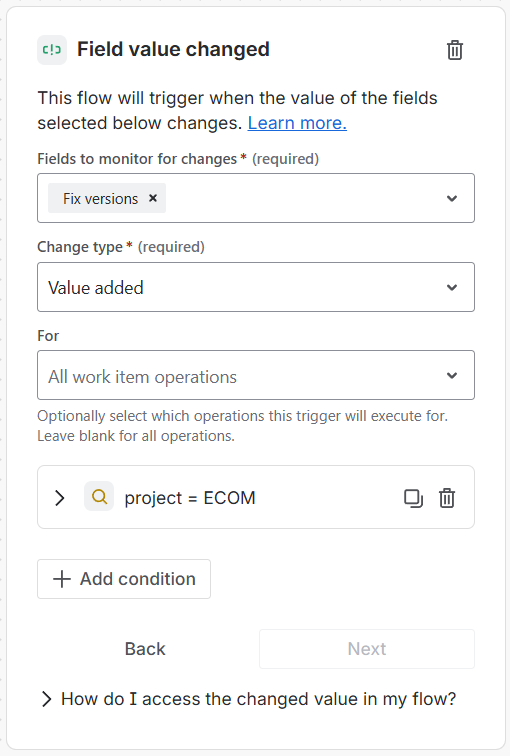Click the Field value changed trigger icon
Screen dimensions: 510x756
pos(52,50)
